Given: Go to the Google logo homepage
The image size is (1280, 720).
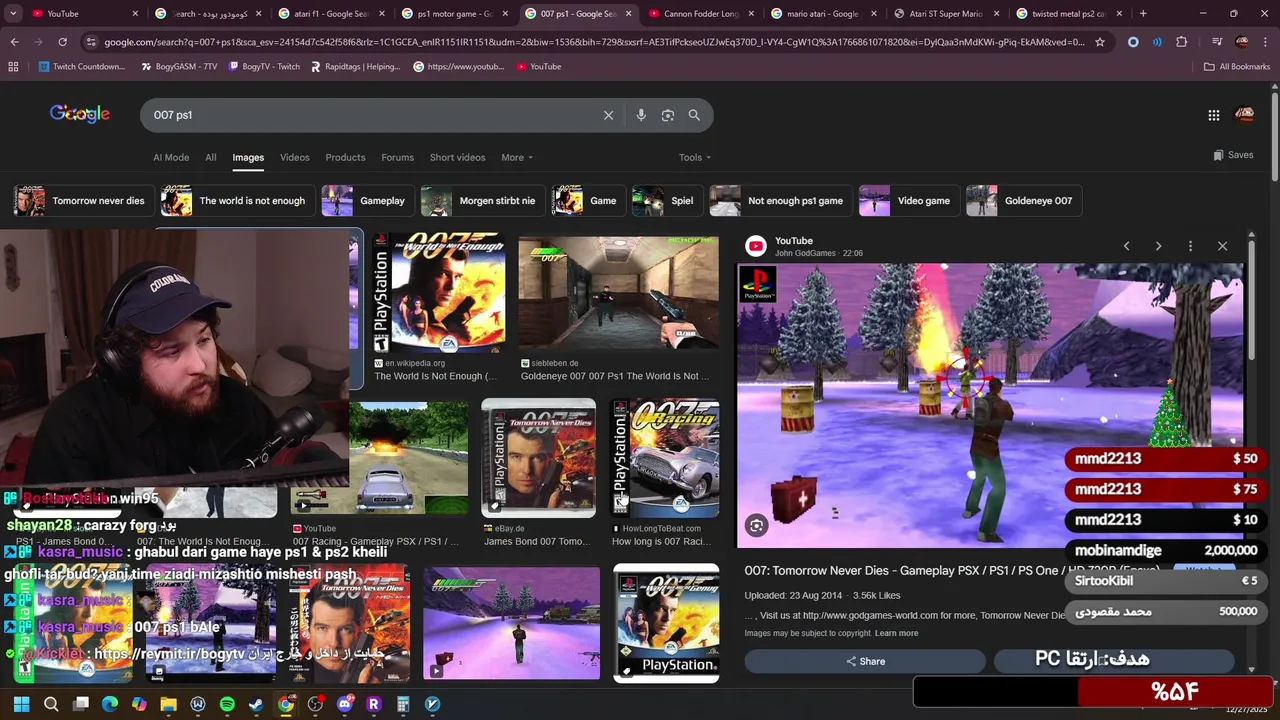Looking at the screenshot, I should point(80,114).
